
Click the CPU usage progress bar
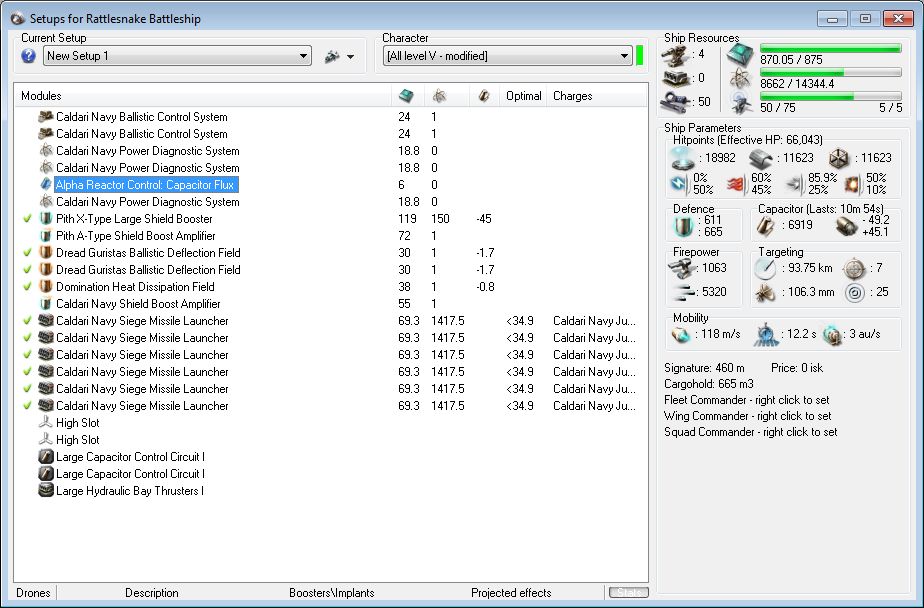pyautogui.click(x=831, y=47)
